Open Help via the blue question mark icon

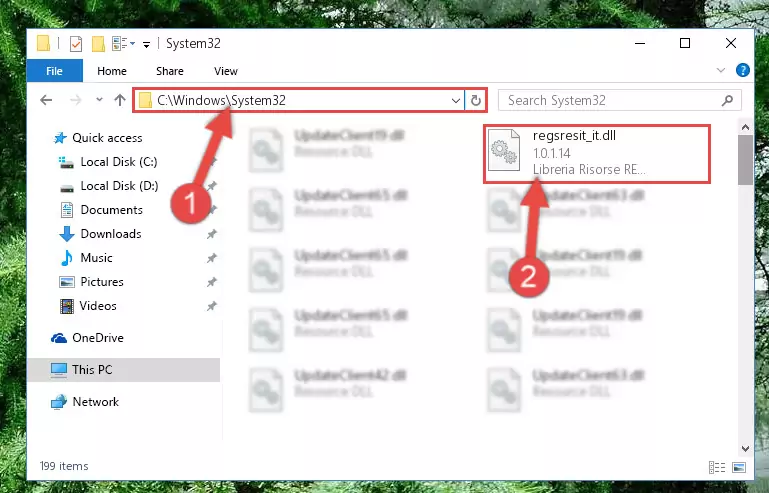[743, 70]
